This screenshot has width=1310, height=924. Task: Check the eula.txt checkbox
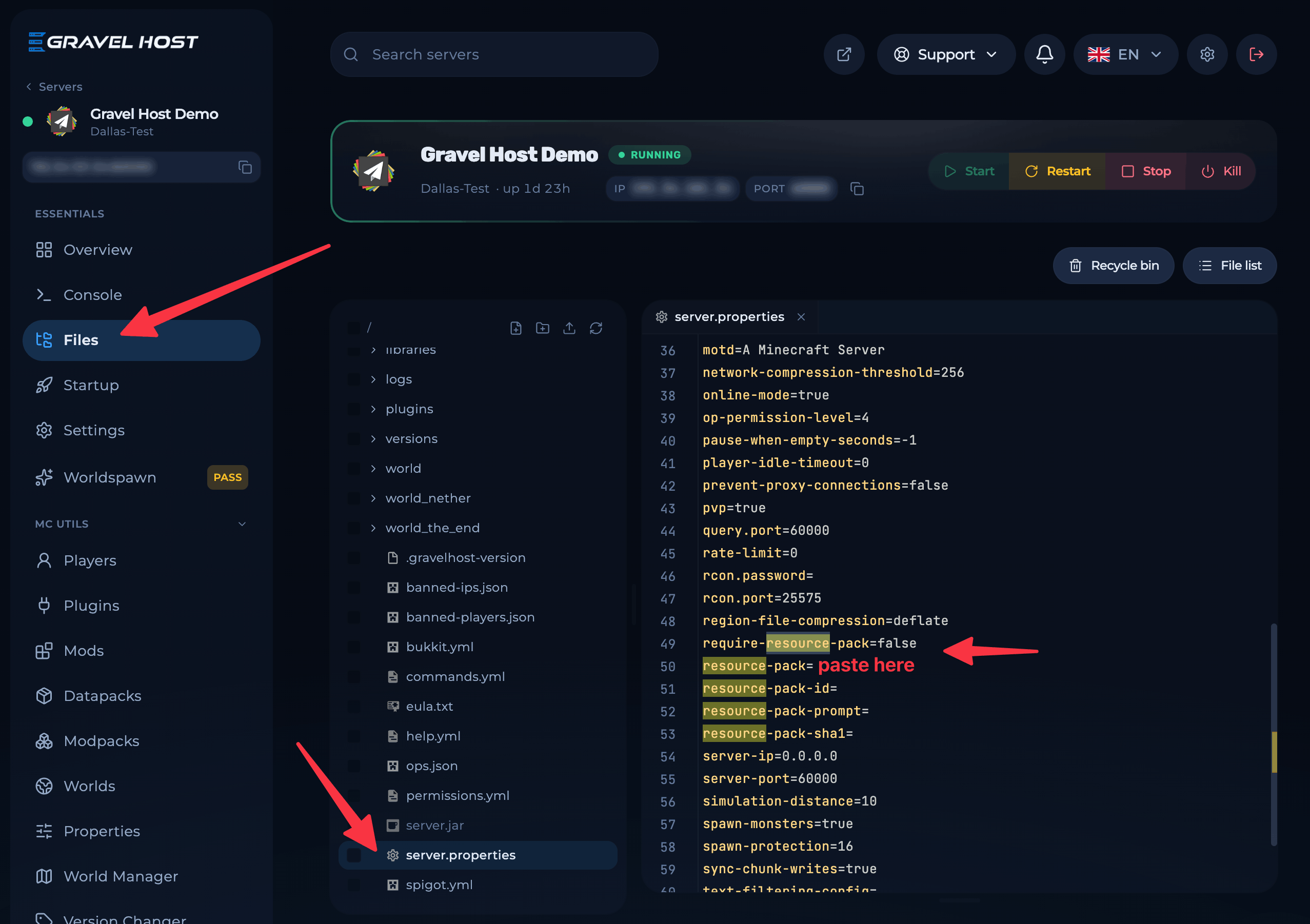click(x=354, y=706)
